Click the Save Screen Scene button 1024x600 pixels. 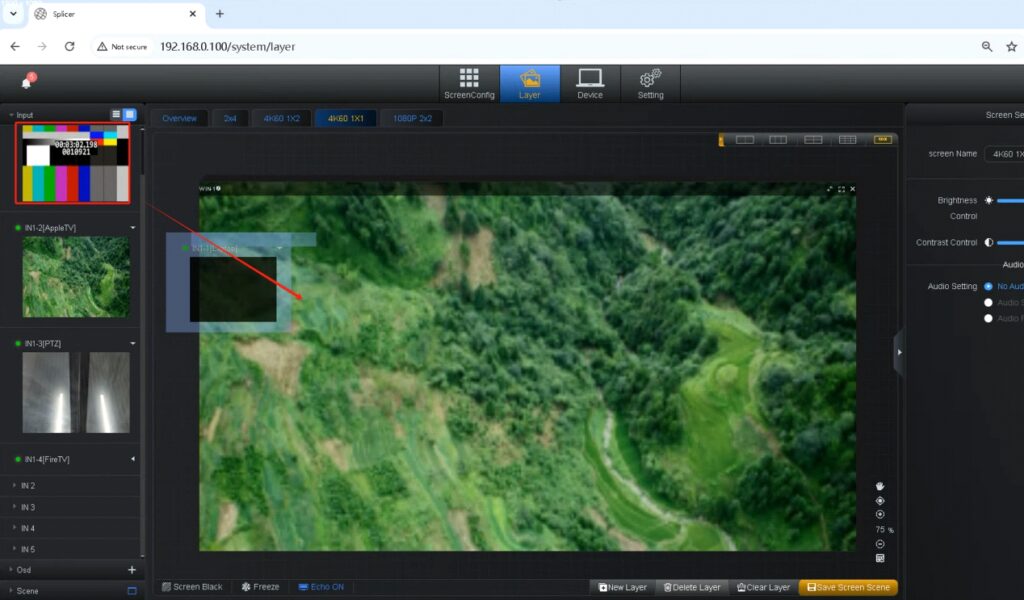pyautogui.click(x=848, y=588)
